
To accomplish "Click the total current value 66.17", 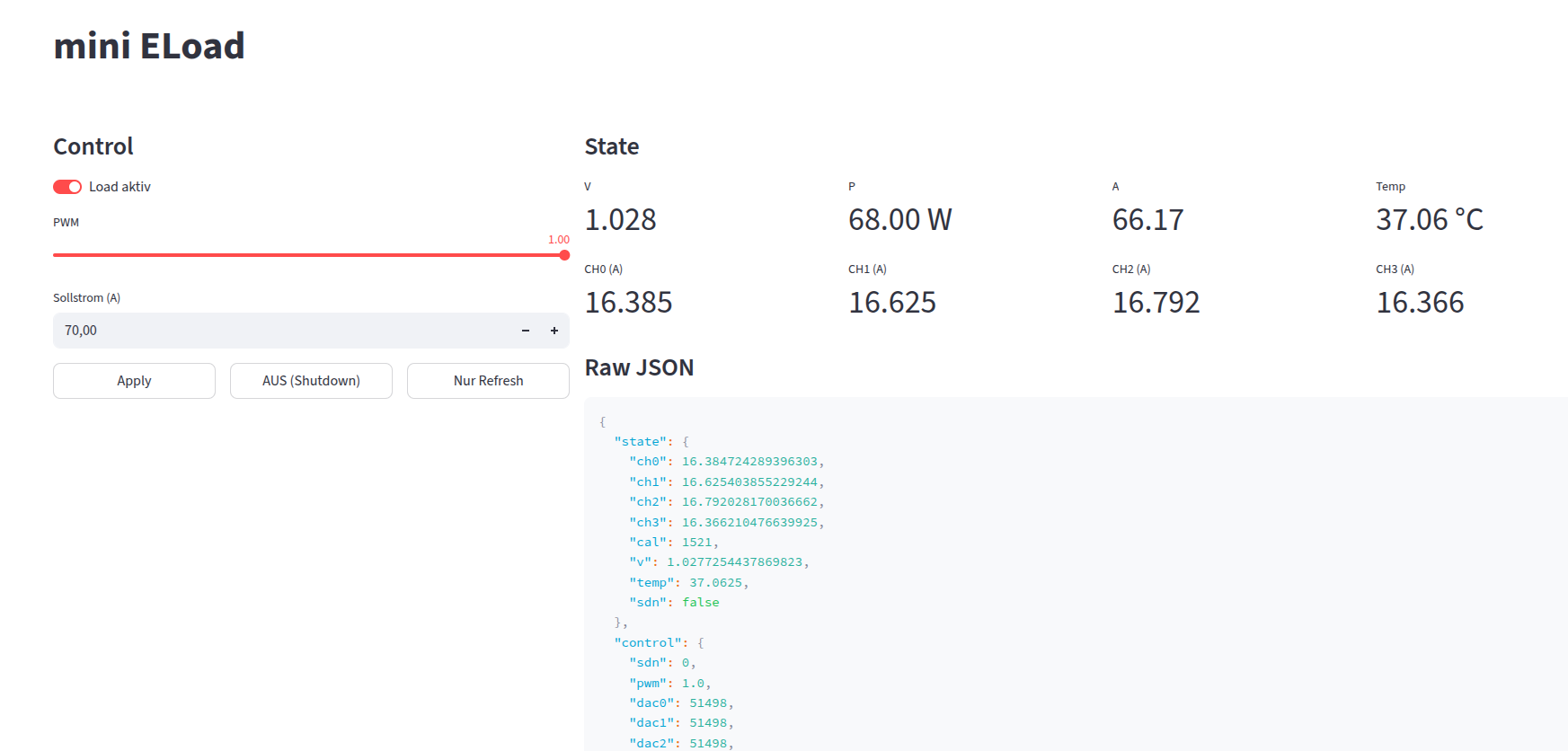I will tap(1147, 220).
